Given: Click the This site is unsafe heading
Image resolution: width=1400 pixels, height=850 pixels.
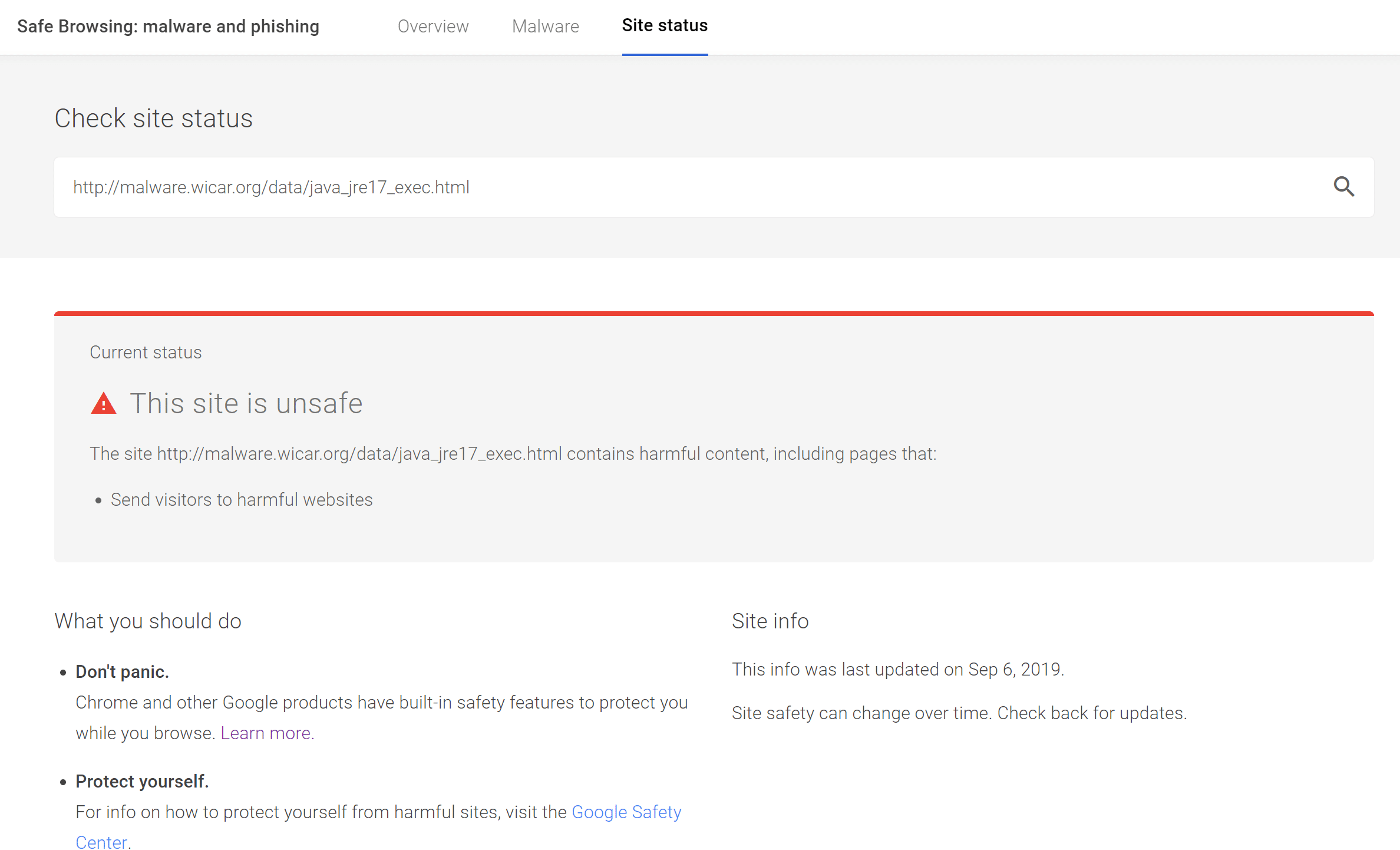Looking at the screenshot, I should point(246,403).
